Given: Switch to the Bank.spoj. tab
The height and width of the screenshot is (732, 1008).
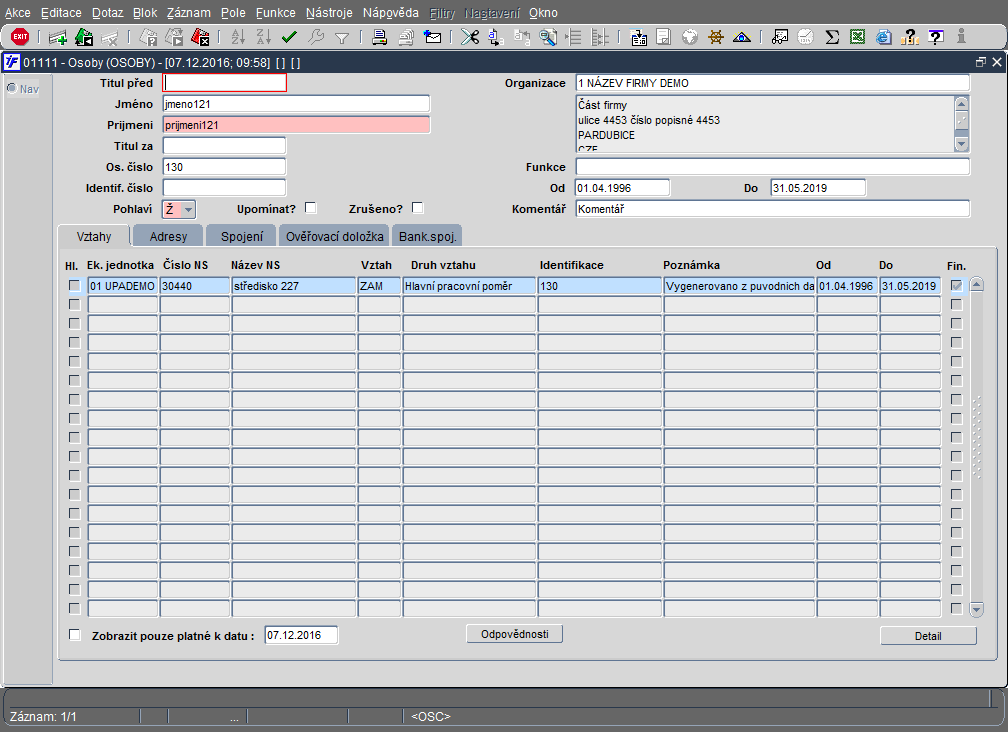Looking at the screenshot, I should [x=428, y=237].
